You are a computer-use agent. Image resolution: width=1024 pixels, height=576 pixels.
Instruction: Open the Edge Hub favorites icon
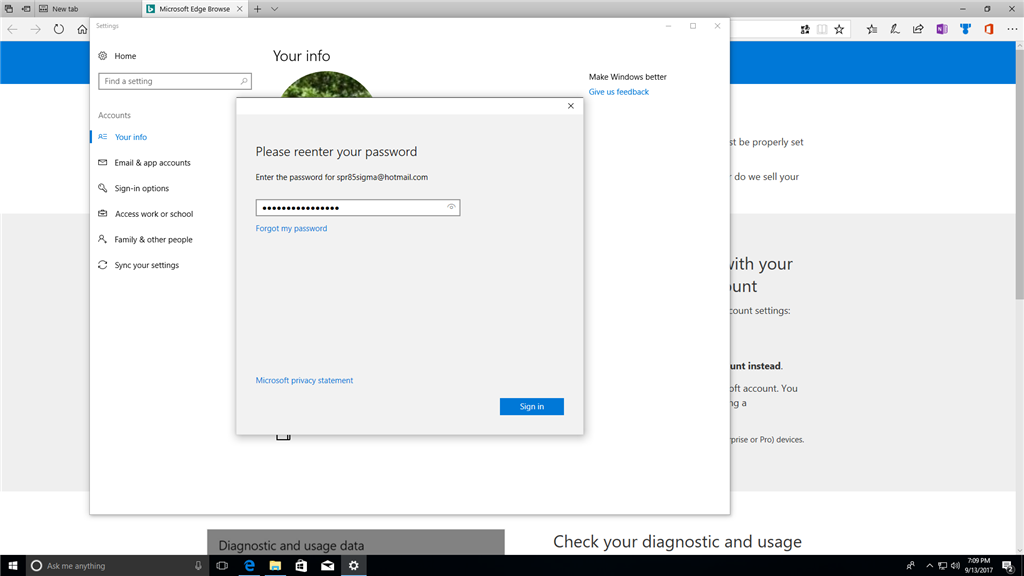(x=872, y=29)
